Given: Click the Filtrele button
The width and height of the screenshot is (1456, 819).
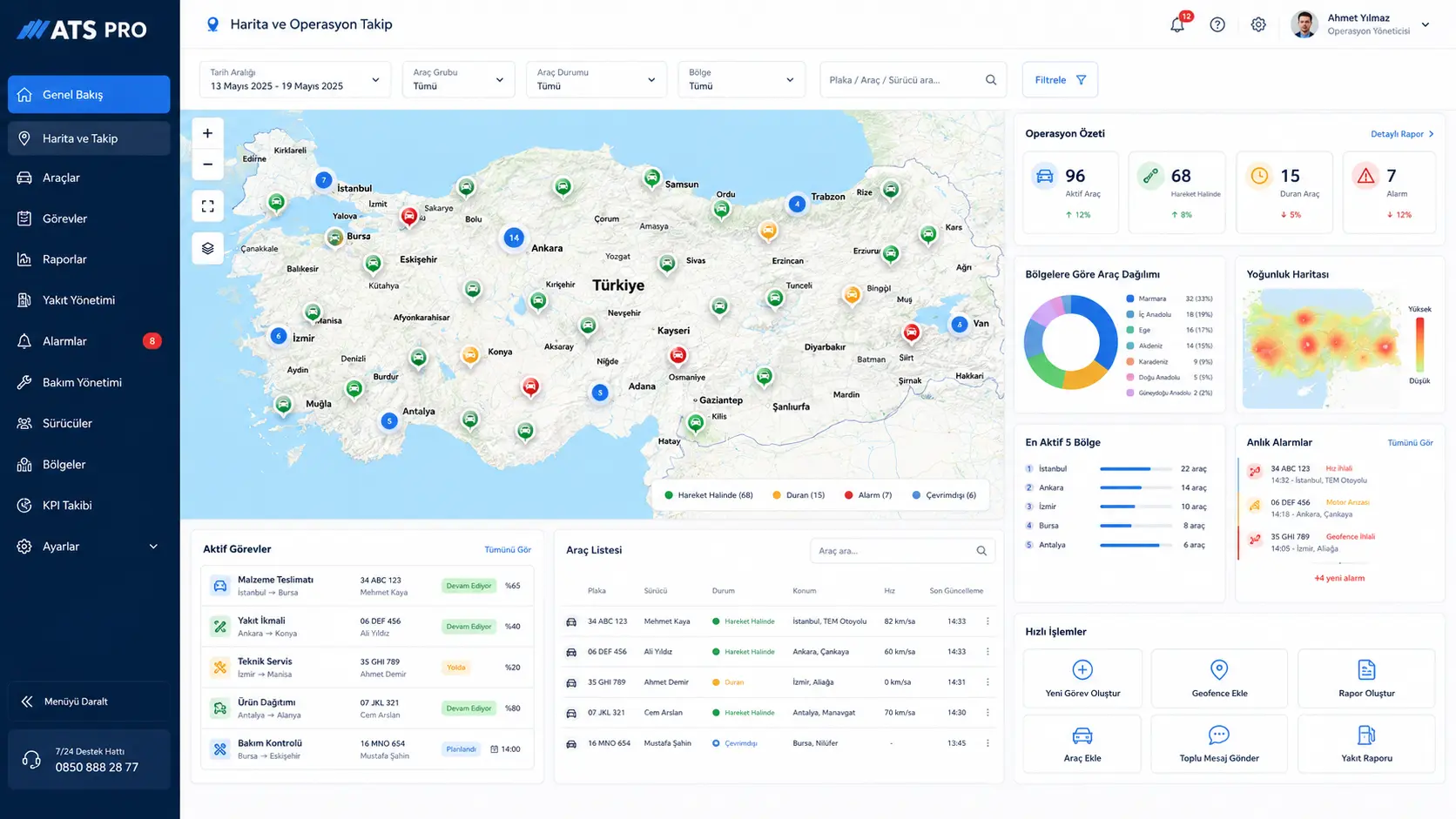Looking at the screenshot, I should (1060, 79).
